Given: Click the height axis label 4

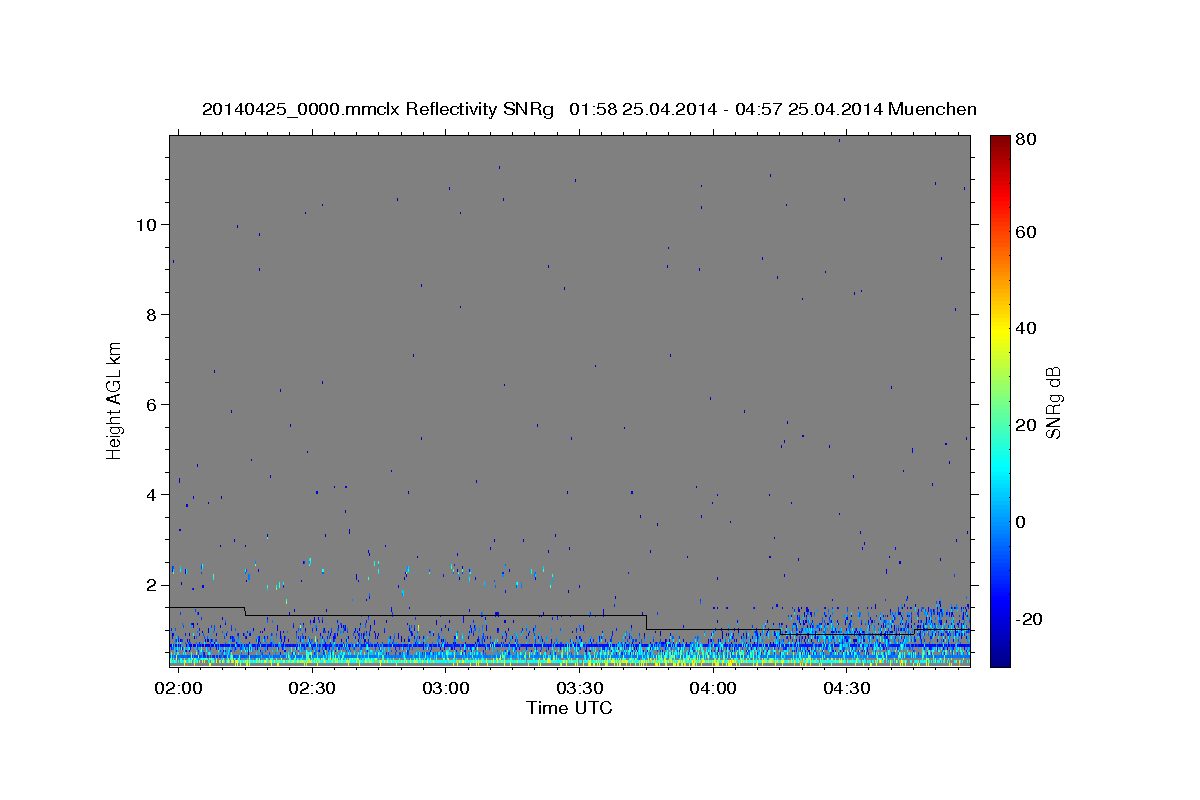Looking at the screenshot, I should (149, 494).
